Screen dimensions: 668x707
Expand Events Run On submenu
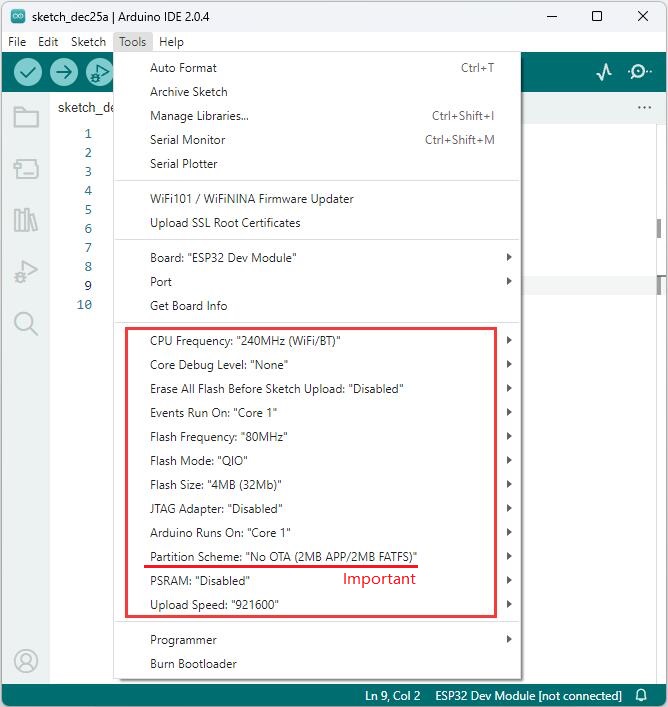tap(317, 413)
